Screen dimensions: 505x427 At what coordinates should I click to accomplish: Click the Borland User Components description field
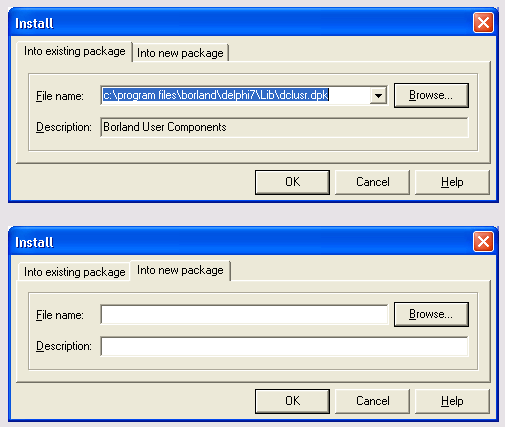tap(284, 127)
